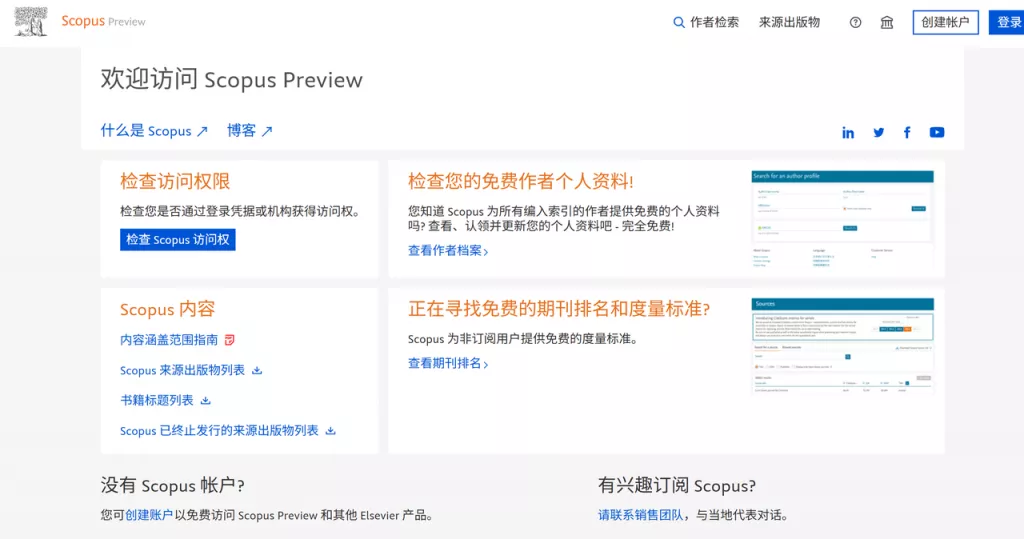Open the YouTube icon link

pos(937,132)
